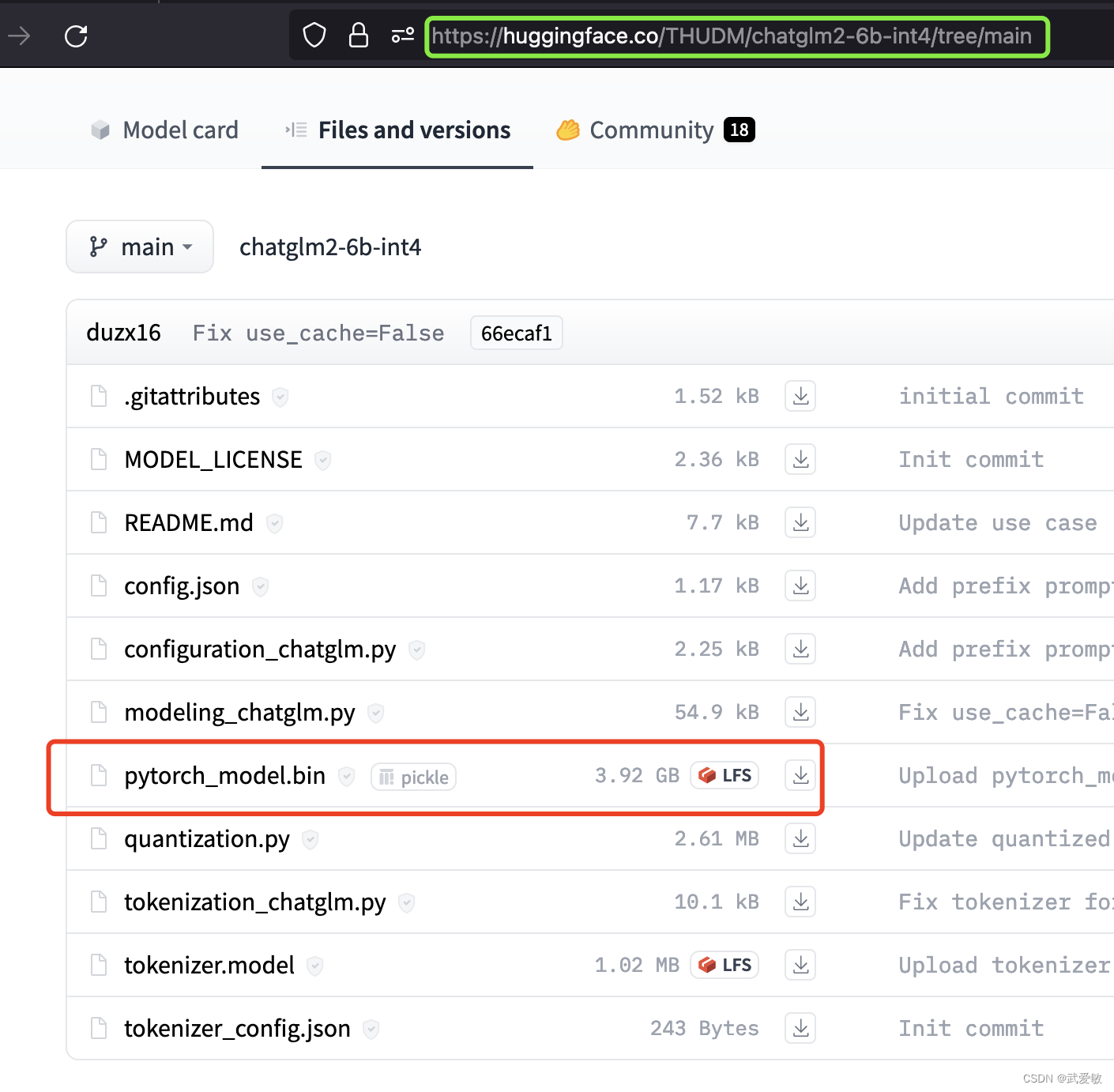
Task: Click the .gitattributes file icon
Action: [98, 396]
